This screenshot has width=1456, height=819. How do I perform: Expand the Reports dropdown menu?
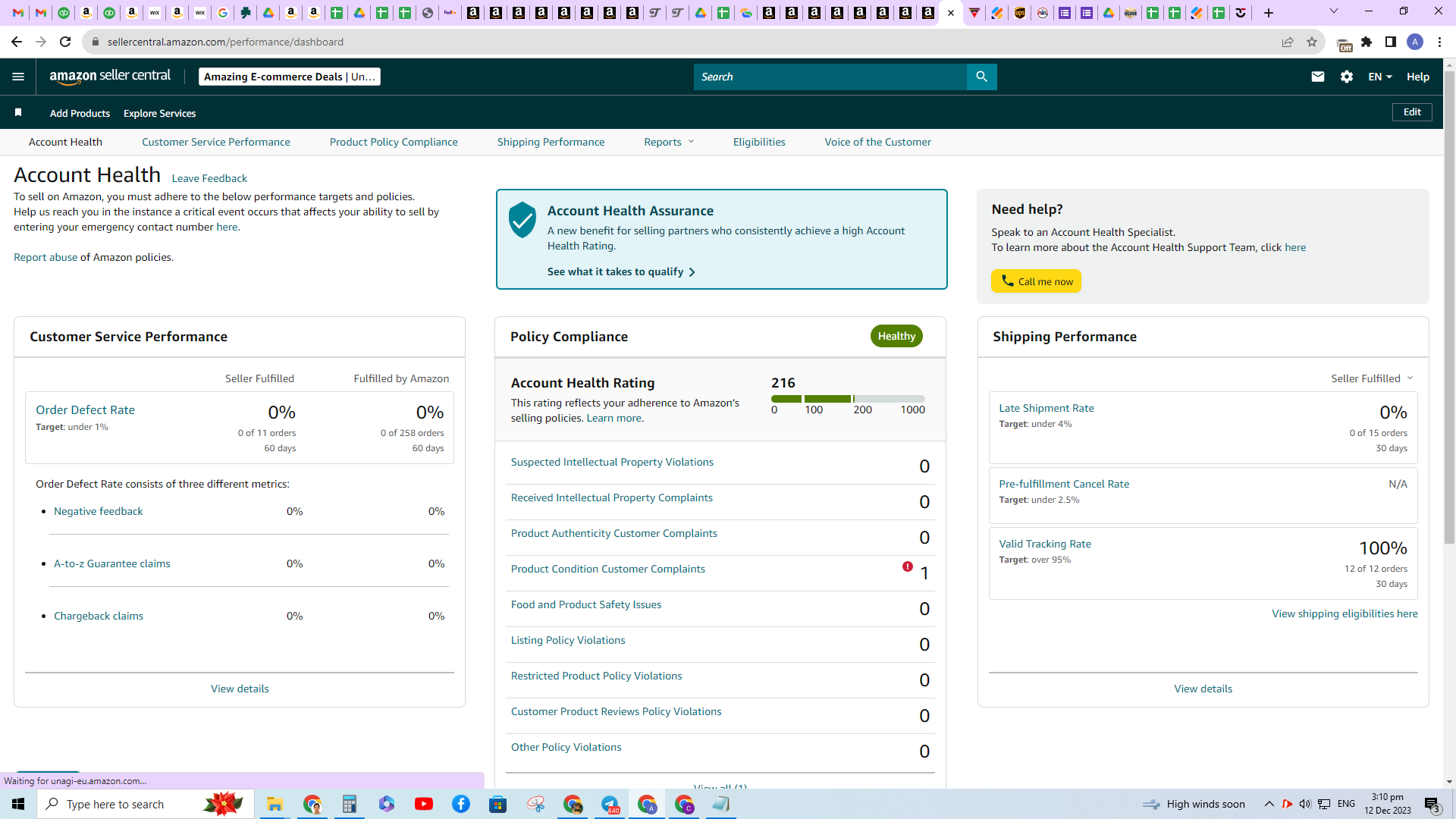tap(669, 142)
